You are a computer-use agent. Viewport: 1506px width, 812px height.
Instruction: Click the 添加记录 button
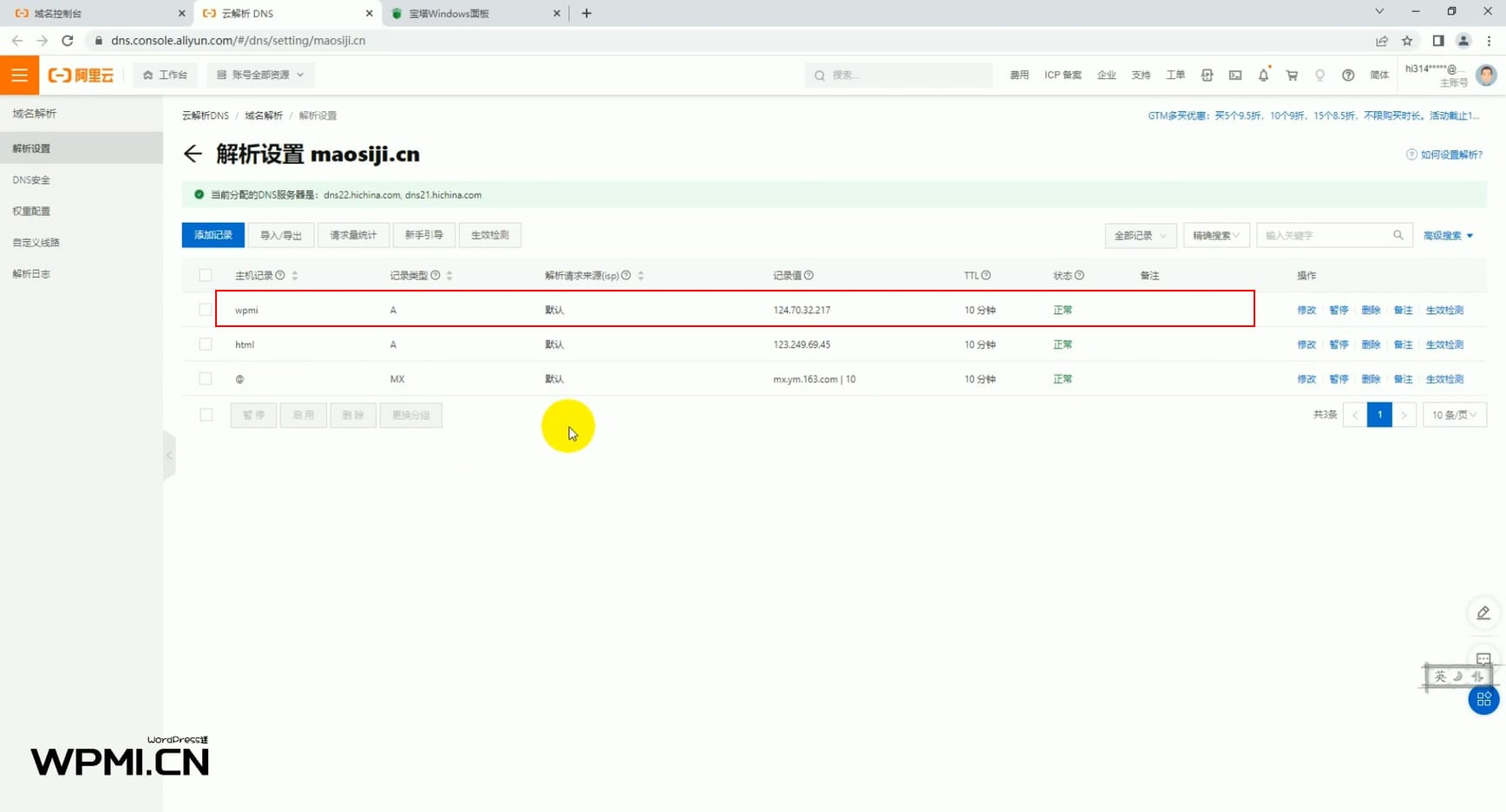click(213, 235)
